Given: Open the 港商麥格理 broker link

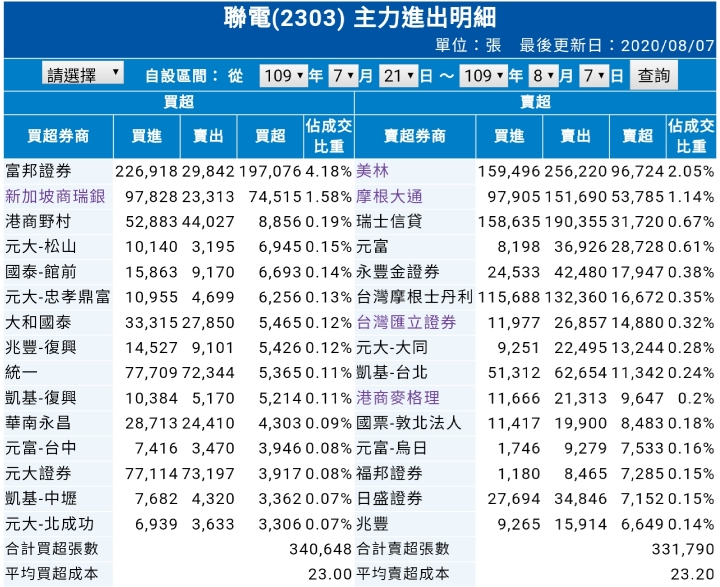Looking at the screenshot, I should pos(398,398).
